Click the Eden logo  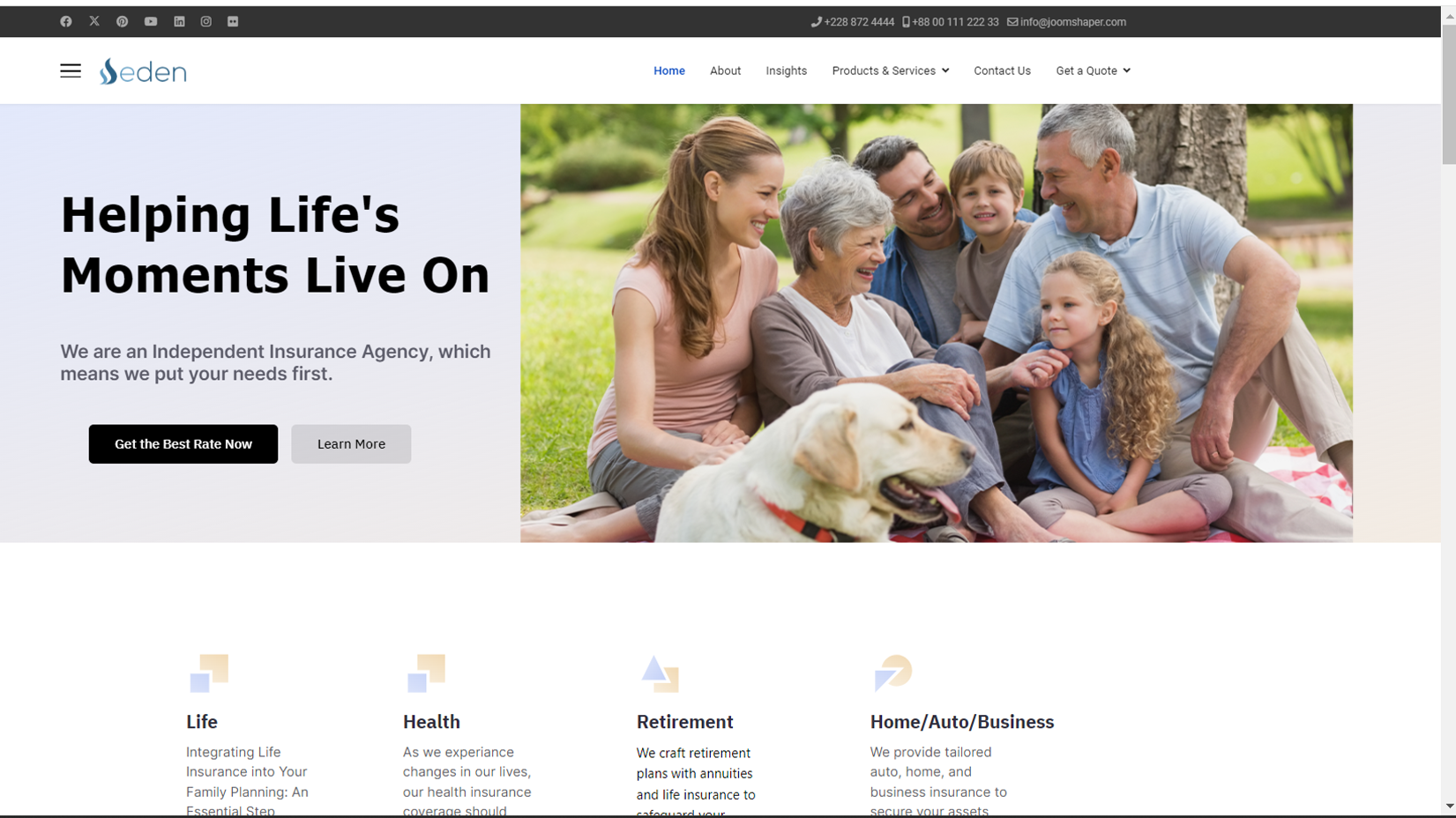point(143,71)
